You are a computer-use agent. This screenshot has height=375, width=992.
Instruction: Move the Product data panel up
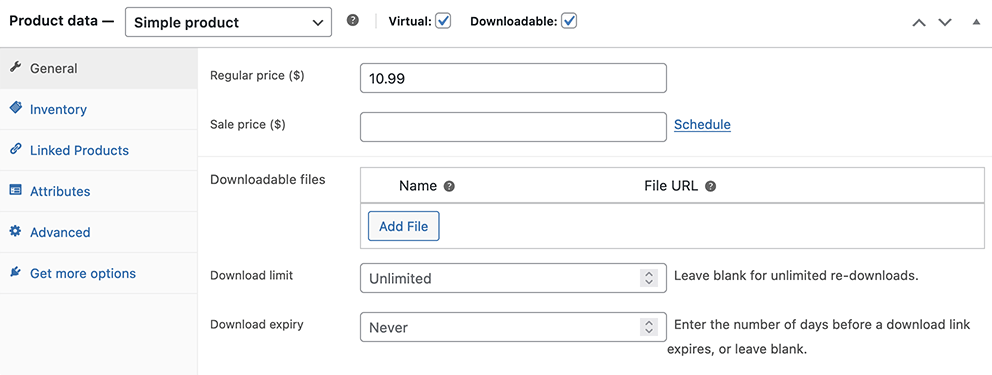[919, 22]
